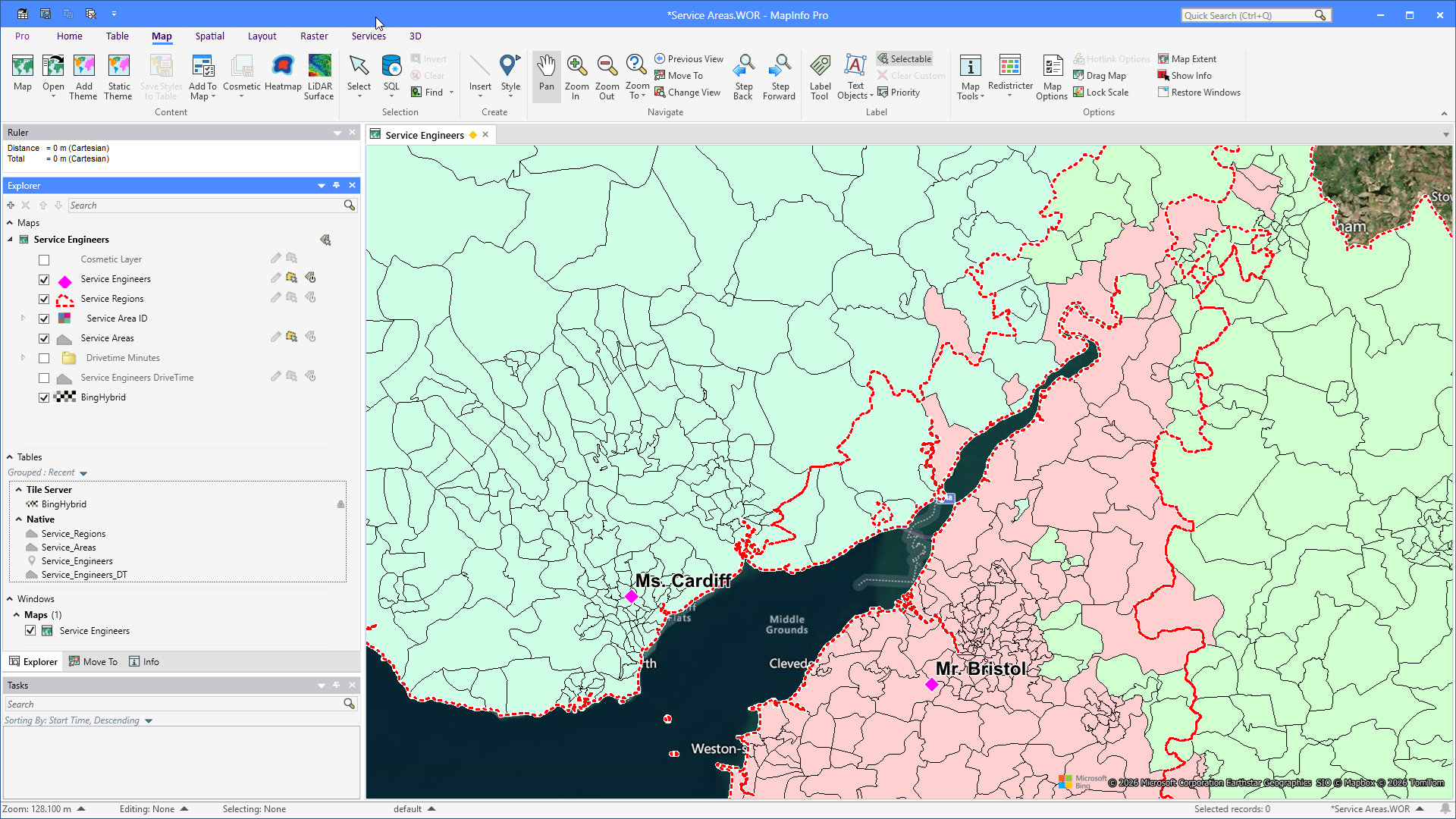The image size is (1456, 819).
Task: Uncheck the Service Area ID checkbox
Action: click(x=44, y=319)
